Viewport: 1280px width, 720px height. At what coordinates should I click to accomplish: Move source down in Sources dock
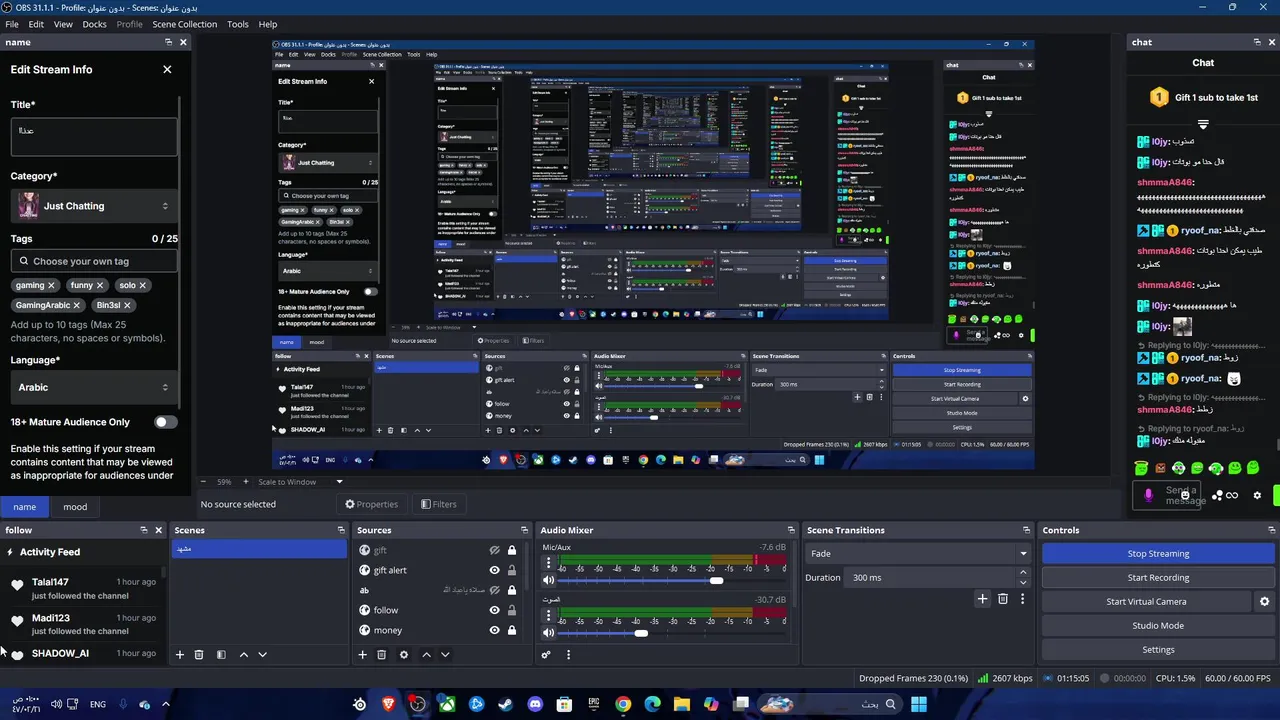(445, 655)
